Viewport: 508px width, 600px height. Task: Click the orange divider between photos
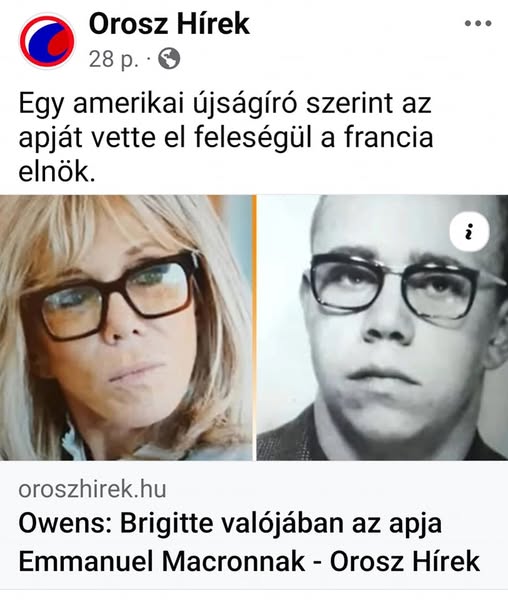coord(254,328)
